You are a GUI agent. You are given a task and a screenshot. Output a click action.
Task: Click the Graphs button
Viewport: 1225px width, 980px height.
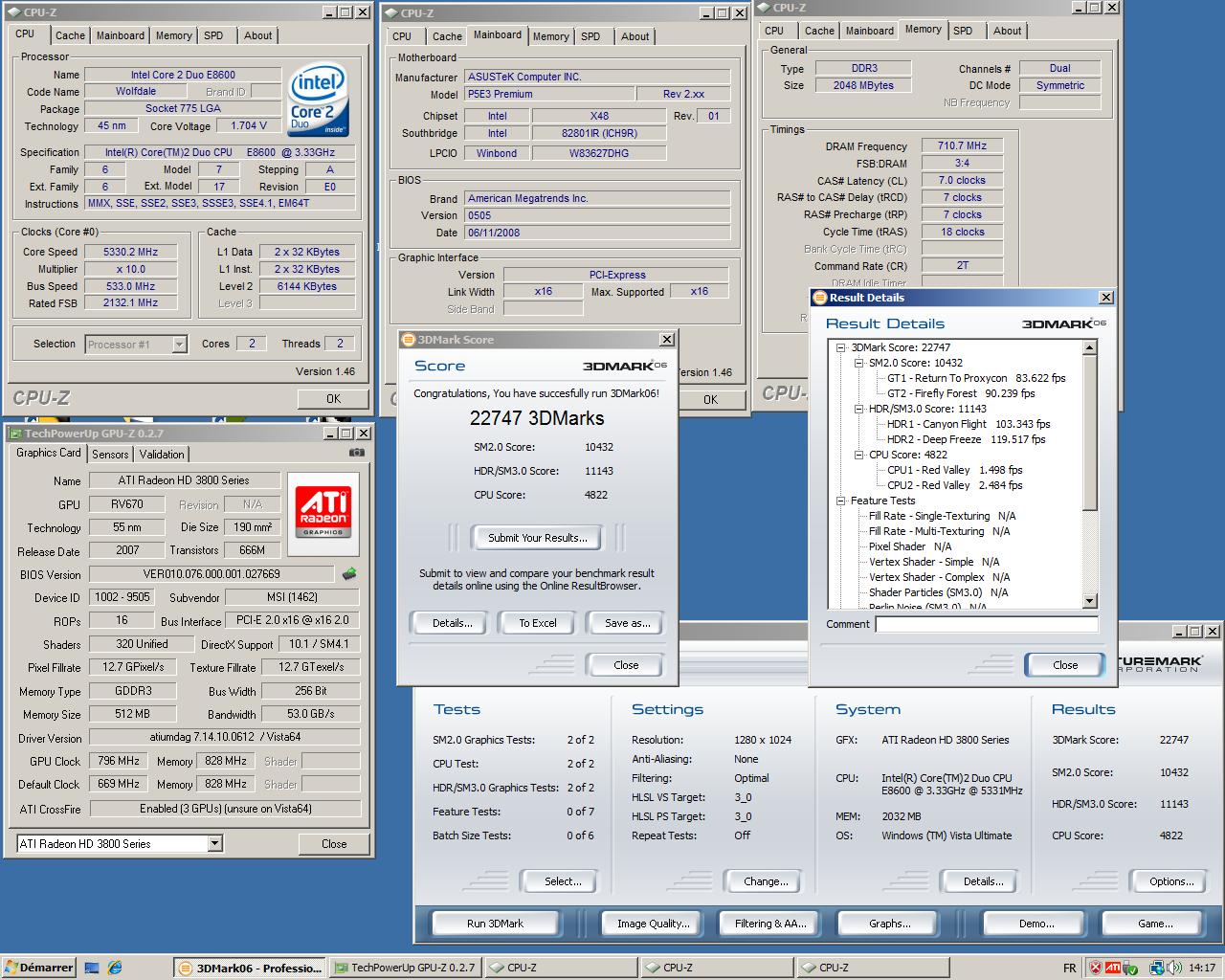889,924
